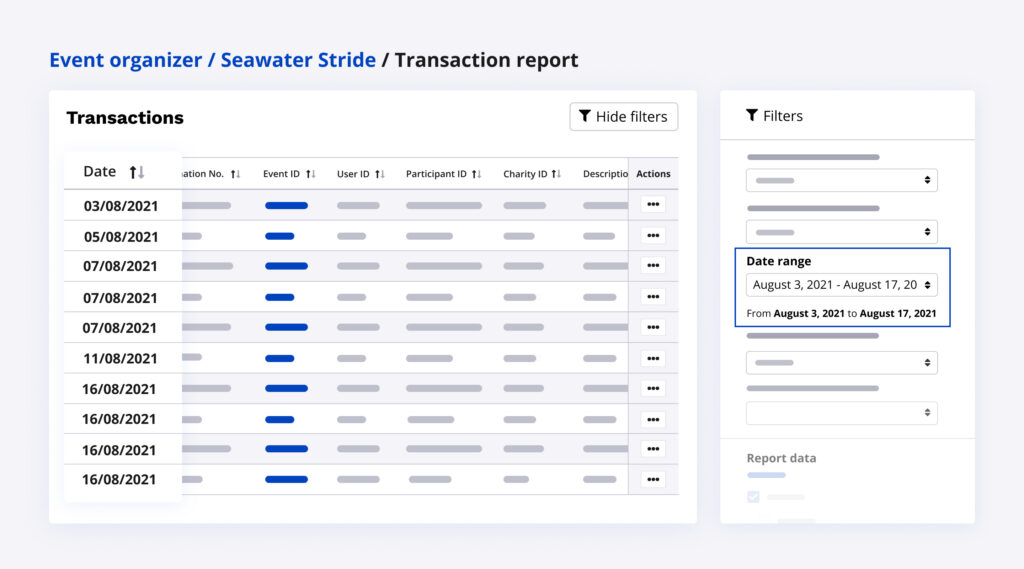The width and height of the screenshot is (1024, 569).
Task: Sort transactions by Date column
Action: pyautogui.click(x=137, y=172)
